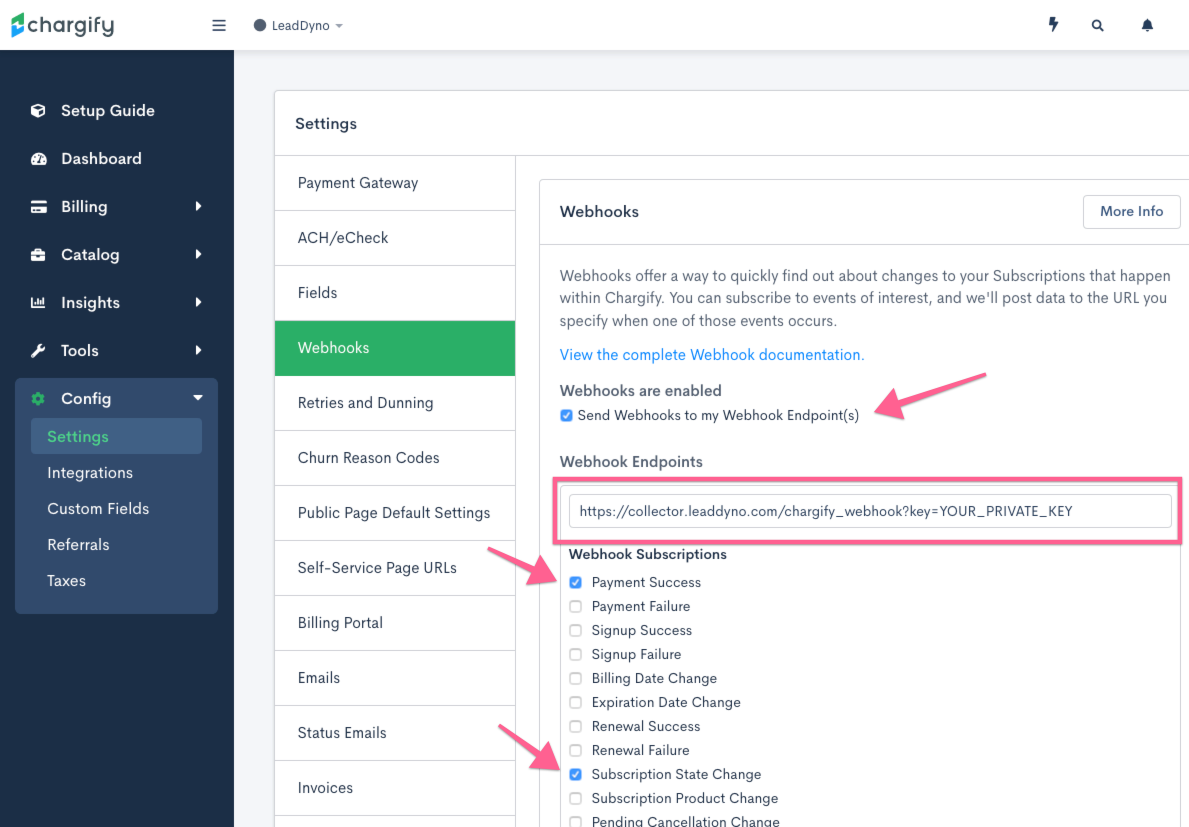Click the Config gear icon
Image resolution: width=1189 pixels, height=827 pixels.
point(38,399)
